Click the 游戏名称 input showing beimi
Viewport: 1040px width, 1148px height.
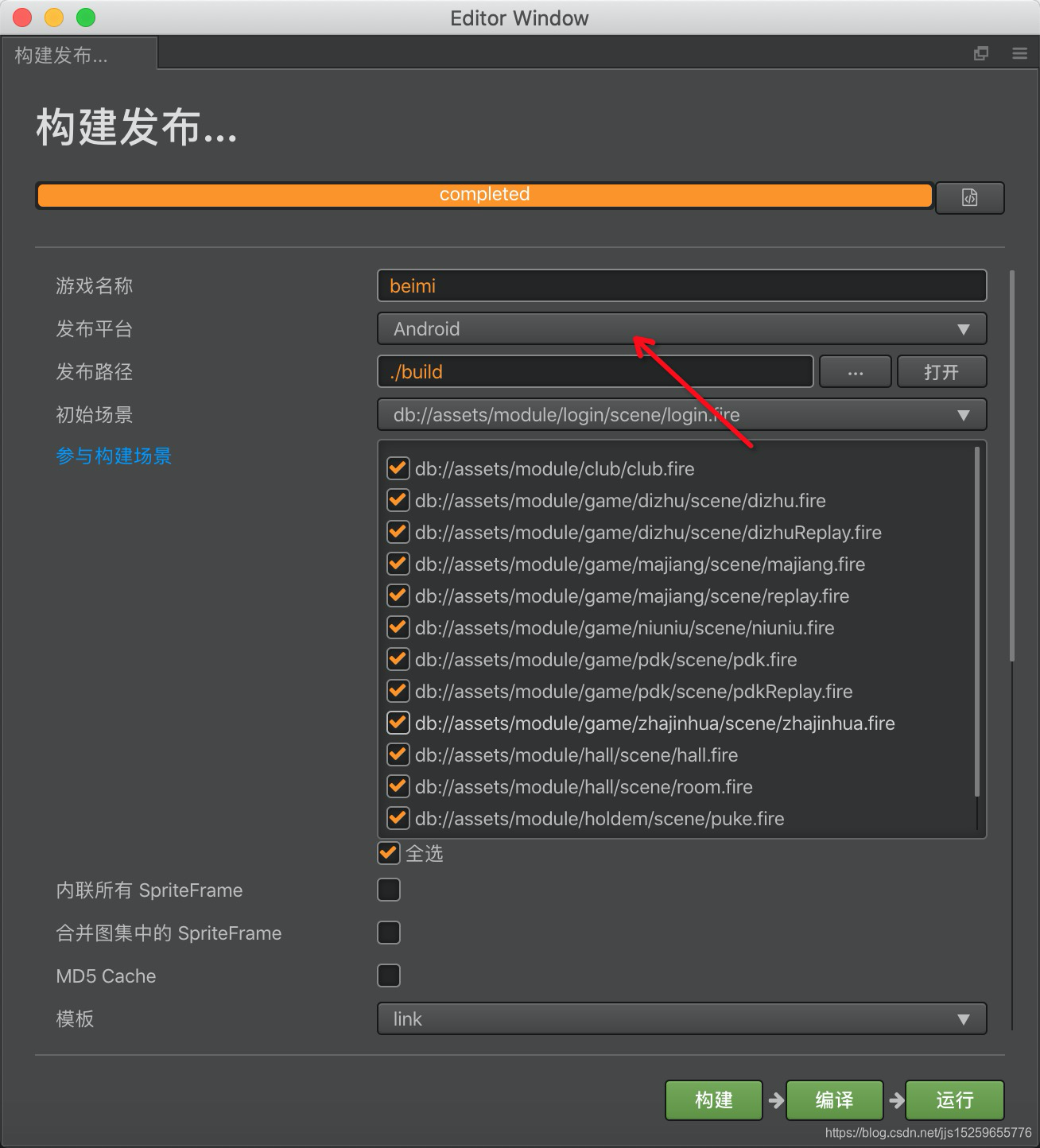(681, 285)
